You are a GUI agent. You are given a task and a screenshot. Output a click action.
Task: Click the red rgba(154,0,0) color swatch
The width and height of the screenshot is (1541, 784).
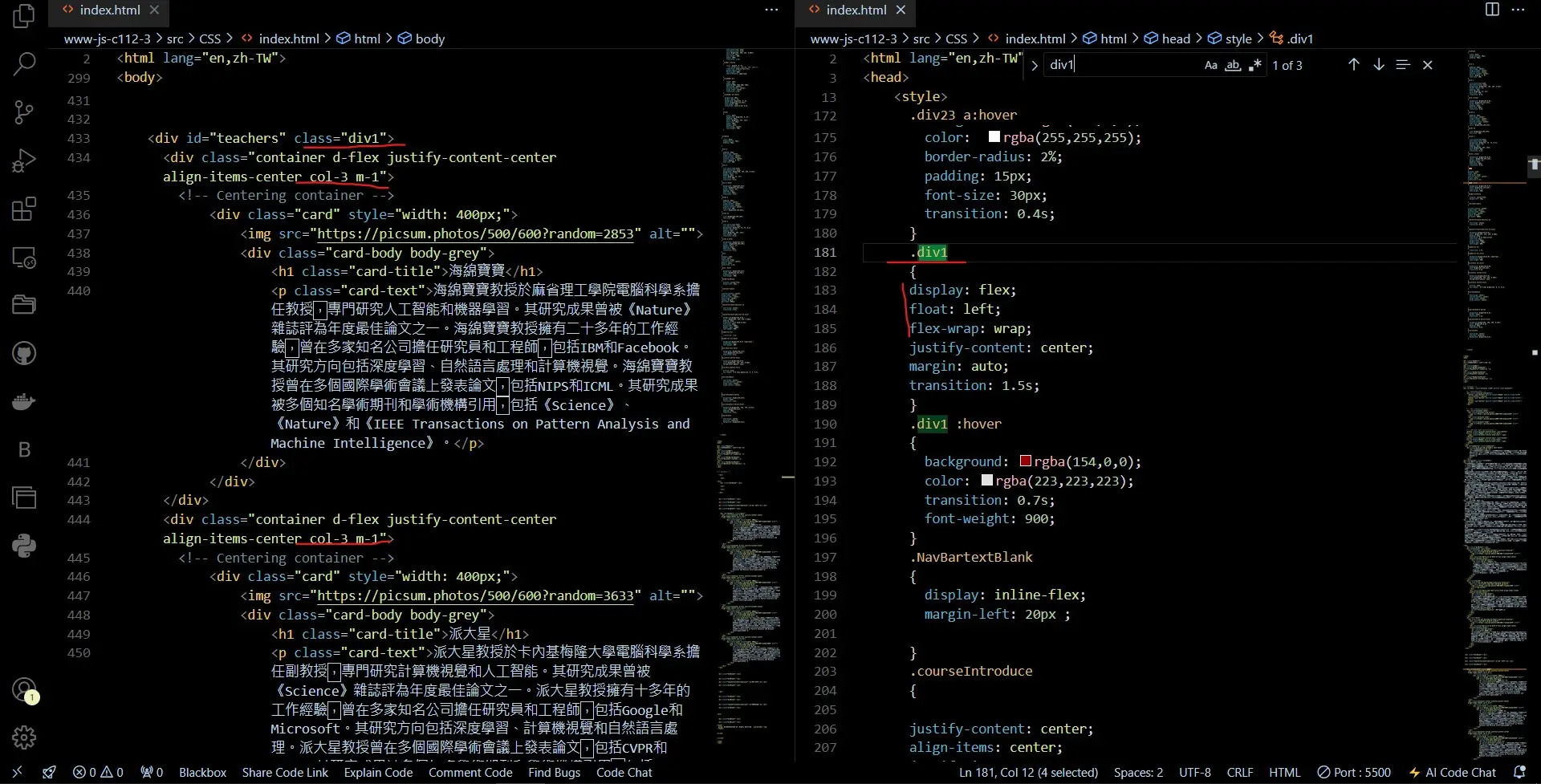tap(1025, 461)
